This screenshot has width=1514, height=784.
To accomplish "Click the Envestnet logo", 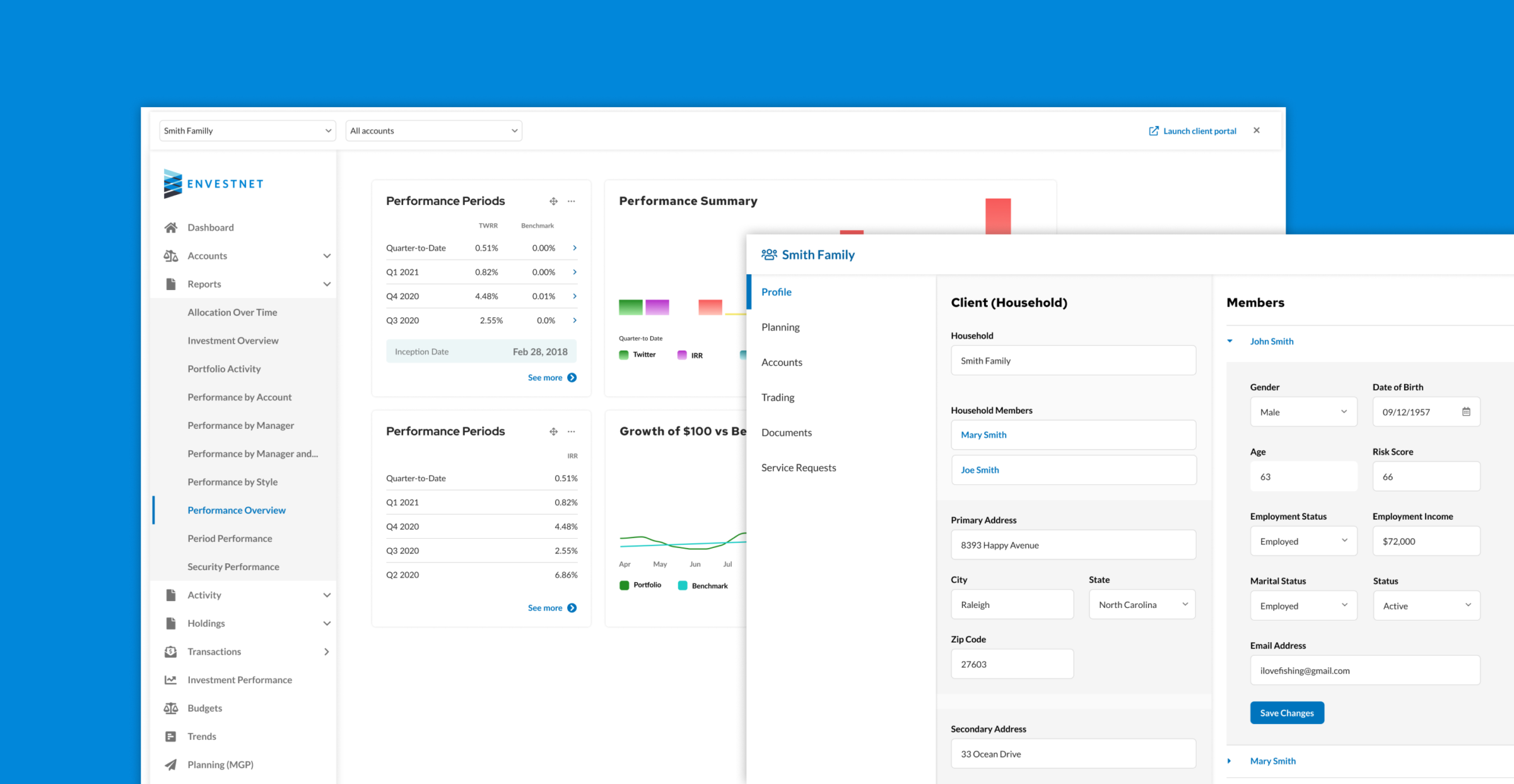I will point(213,184).
